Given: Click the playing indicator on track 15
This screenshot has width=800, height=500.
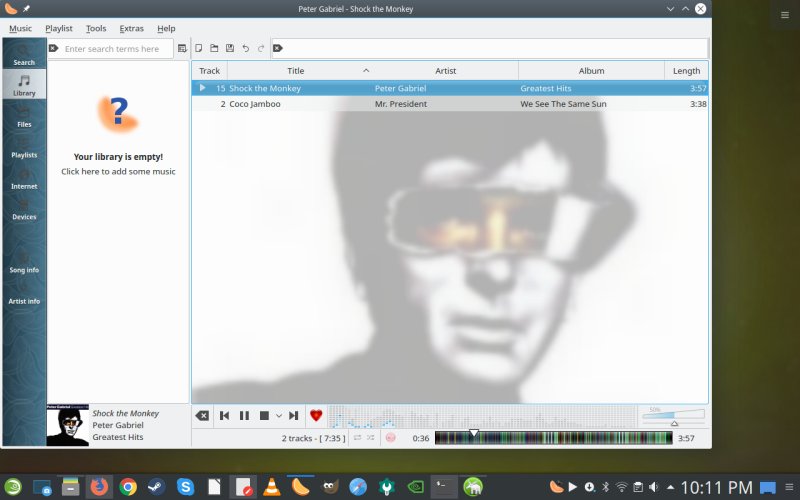Looking at the screenshot, I should click(203, 88).
